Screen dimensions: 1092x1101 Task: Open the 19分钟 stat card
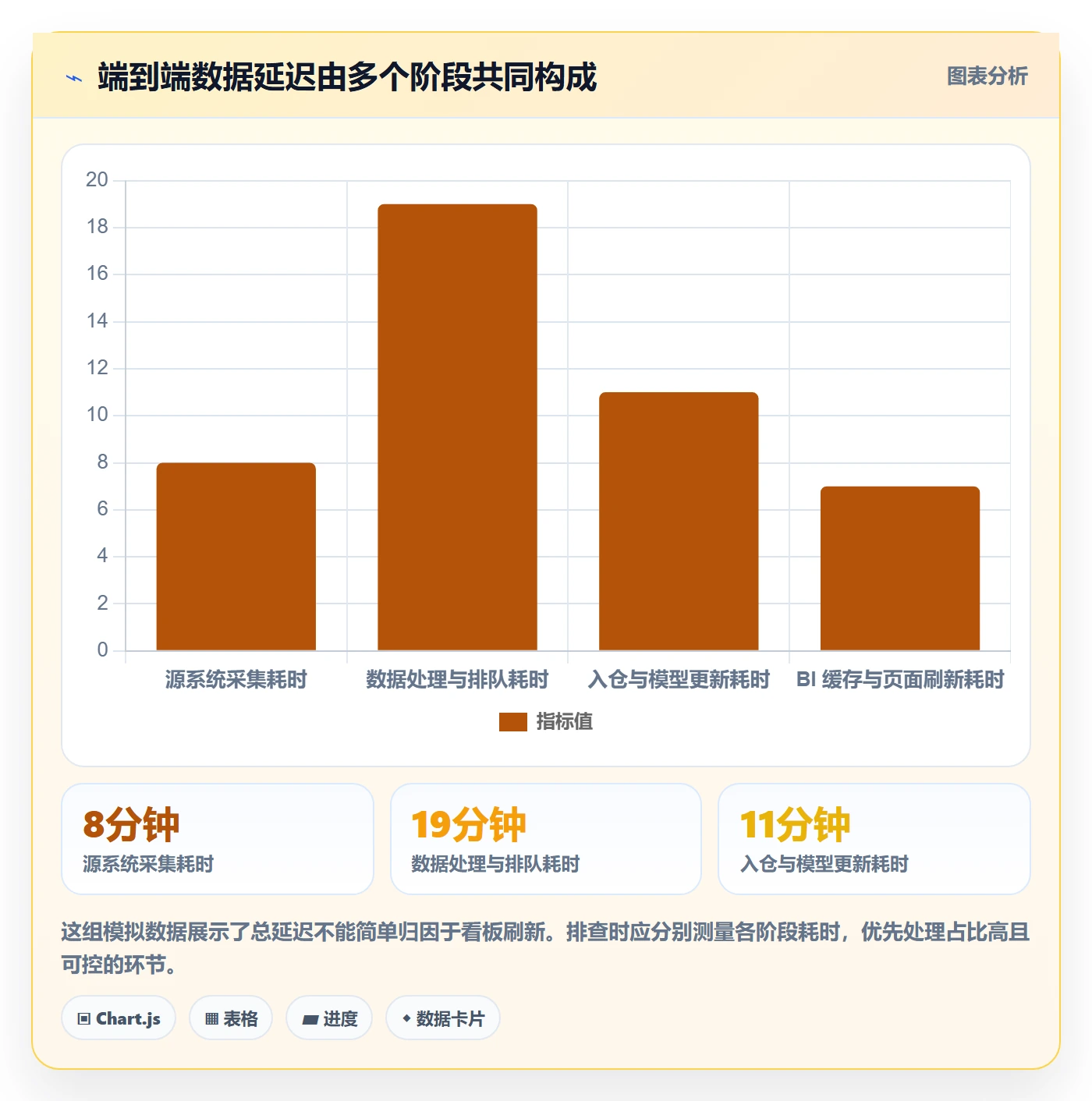[546, 839]
